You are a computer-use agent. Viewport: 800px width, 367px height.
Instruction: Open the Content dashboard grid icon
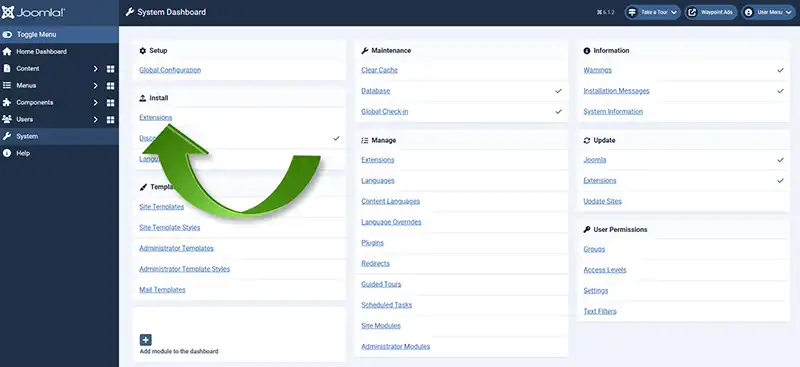110,69
